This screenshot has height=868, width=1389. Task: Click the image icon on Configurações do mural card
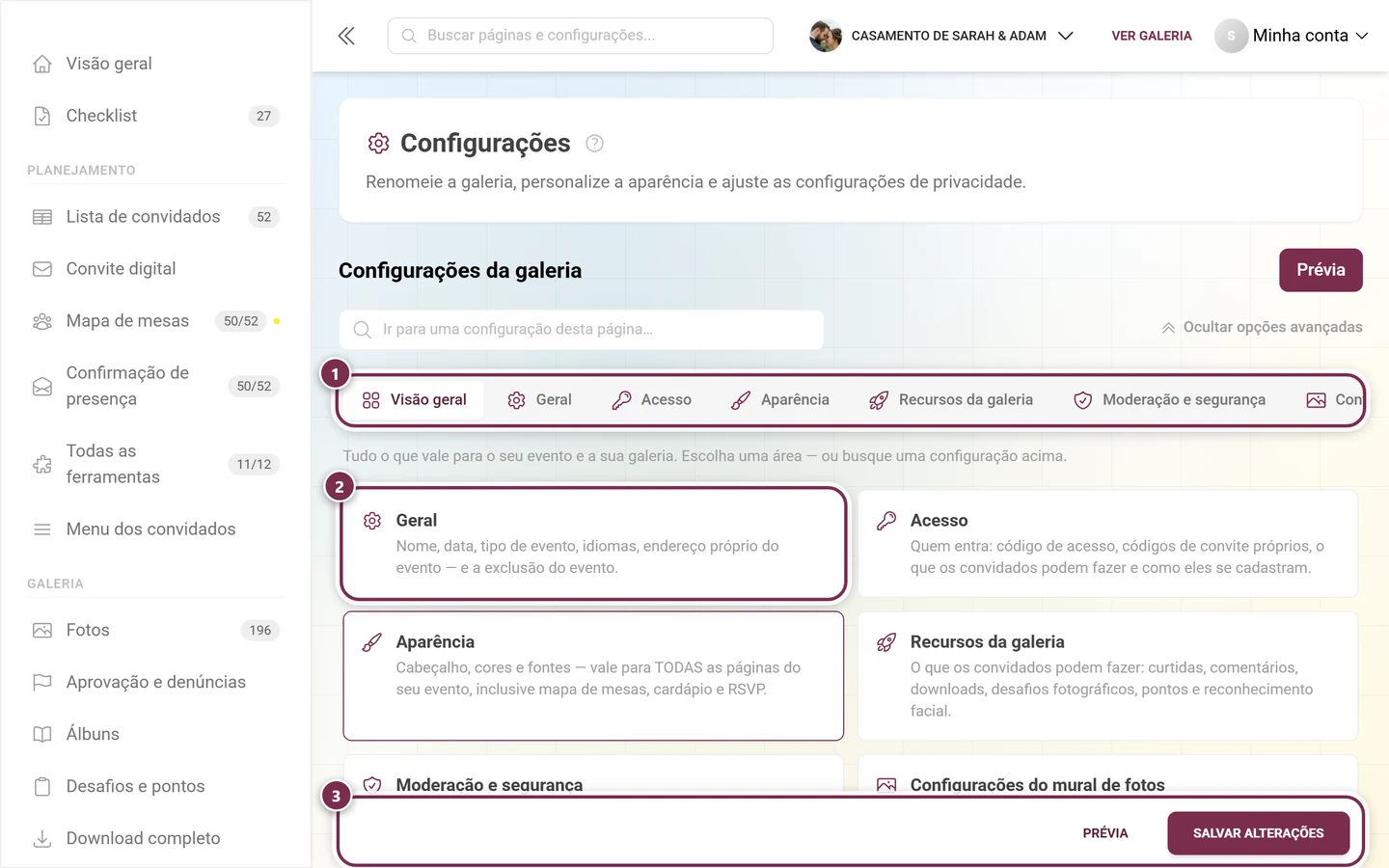pyautogui.click(x=886, y=785)
